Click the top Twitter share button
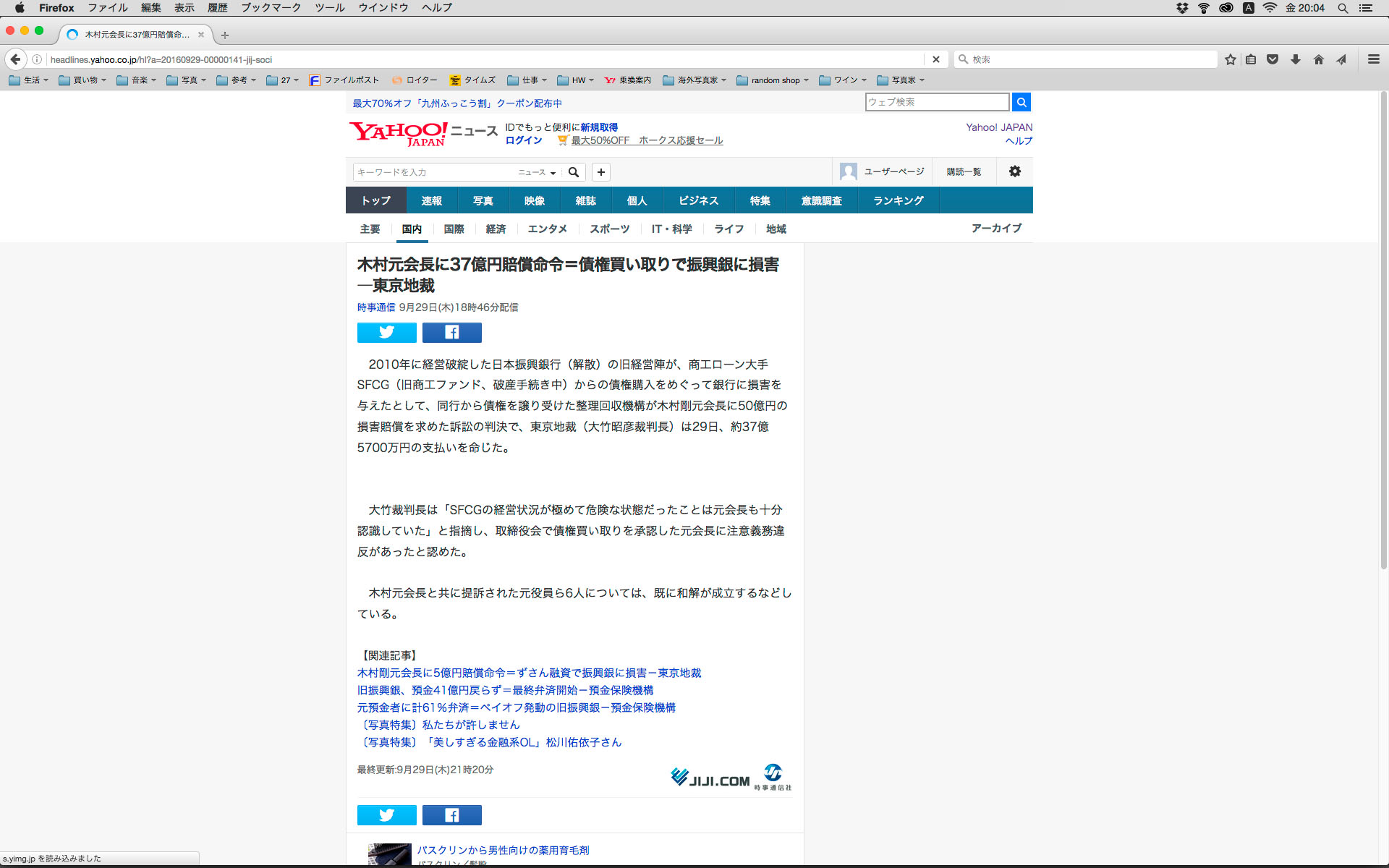 click(386, 333)
